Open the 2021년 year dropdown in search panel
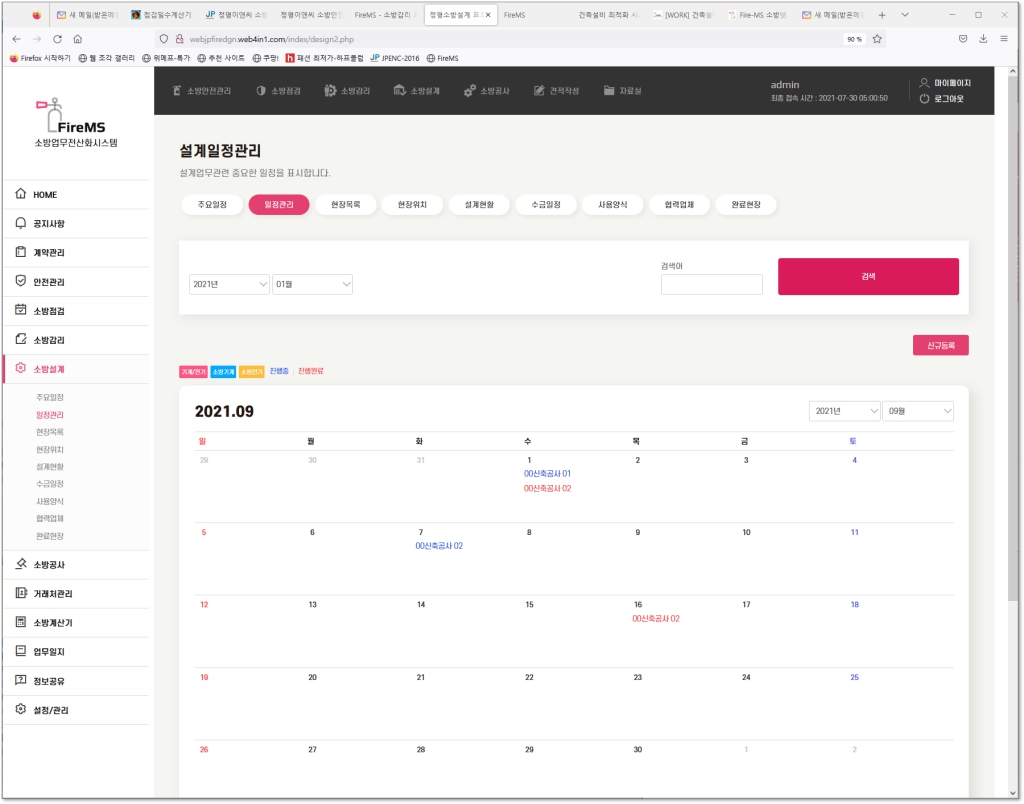 pos(229,285)
